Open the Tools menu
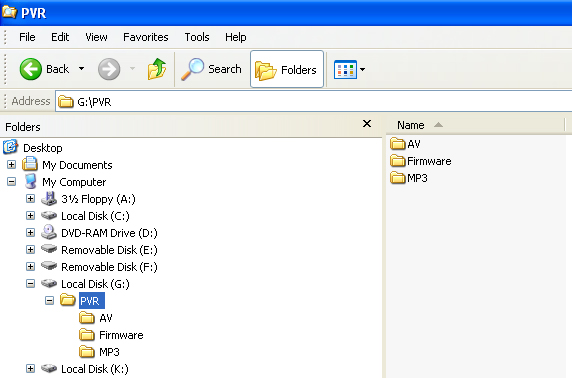 tap(197, 37)
